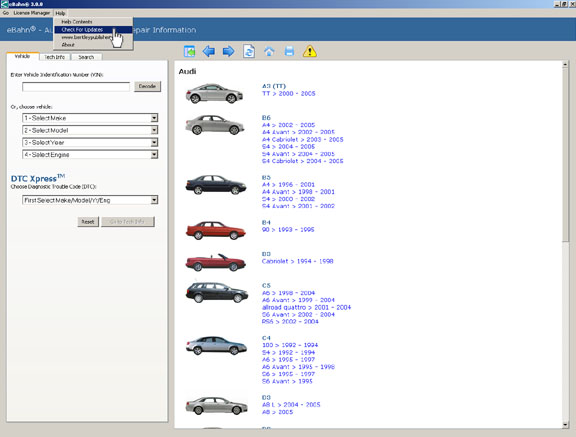
Task: Click the Reset button
Action: [88, 222]
